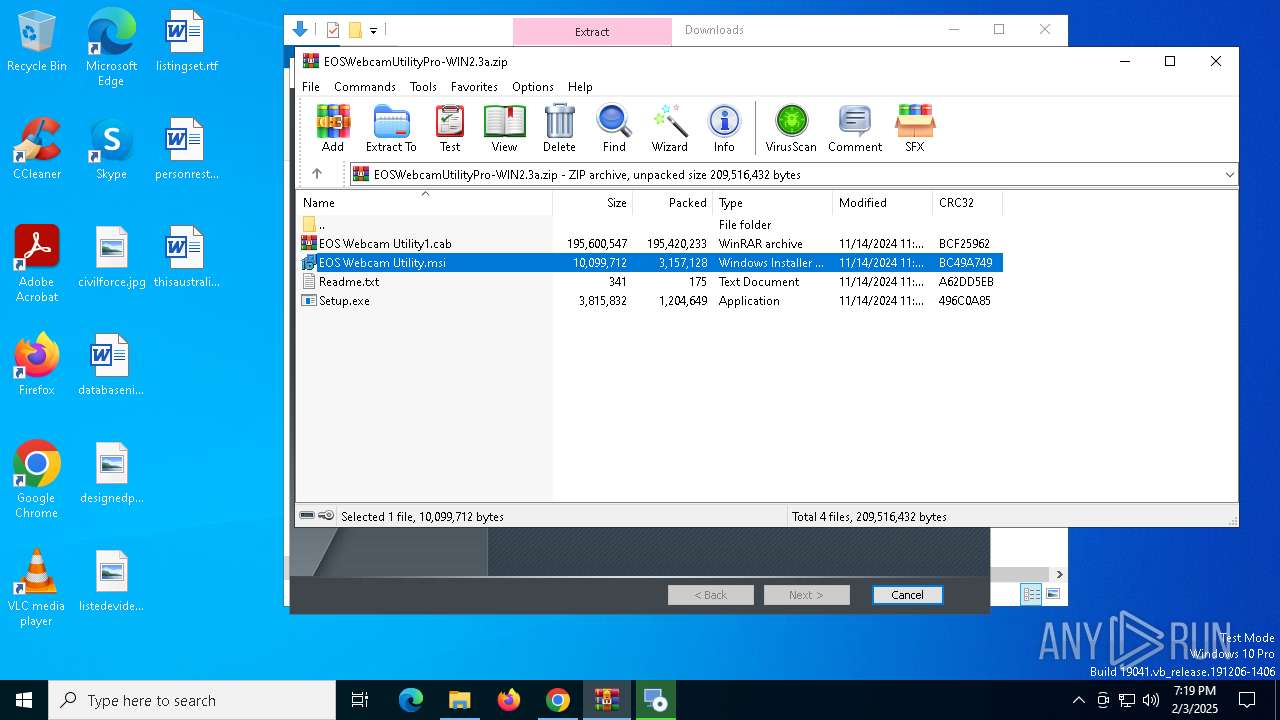Open the volume control in tray
This screenshot has width=1280, height=720.
[1150, 700]
